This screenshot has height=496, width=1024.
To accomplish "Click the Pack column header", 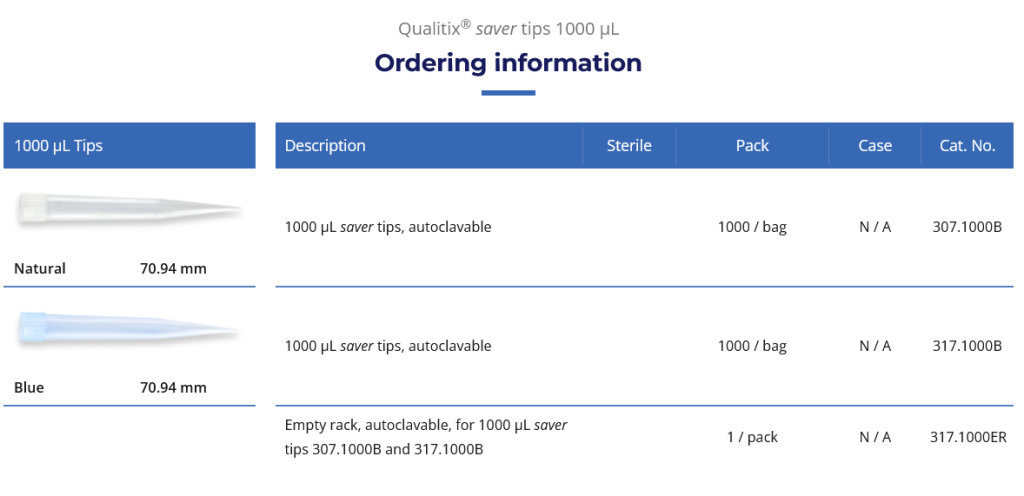I will pyautogui.click(x=752, y=146).
